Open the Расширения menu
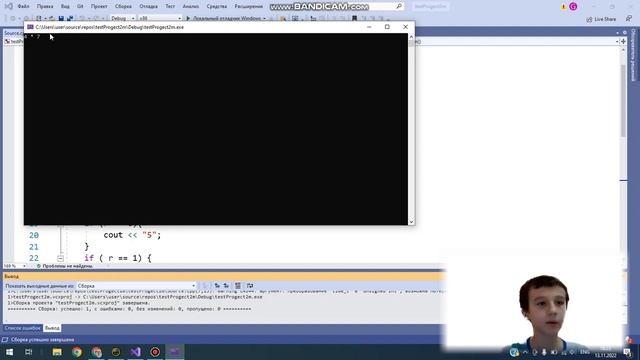The width and height of the screenshot is (640, 360). coord(249,7)
